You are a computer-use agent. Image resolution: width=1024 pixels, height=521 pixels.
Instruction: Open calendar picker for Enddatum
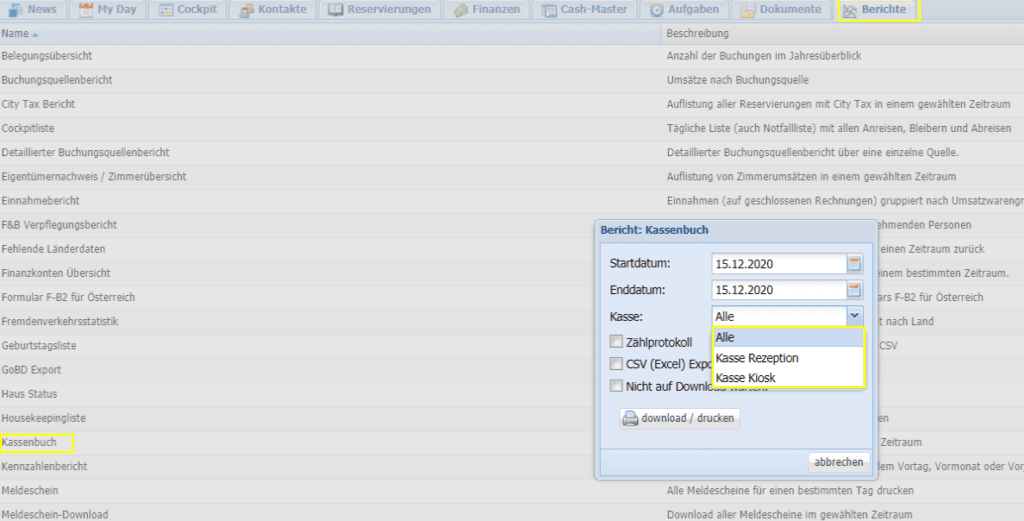854,290
